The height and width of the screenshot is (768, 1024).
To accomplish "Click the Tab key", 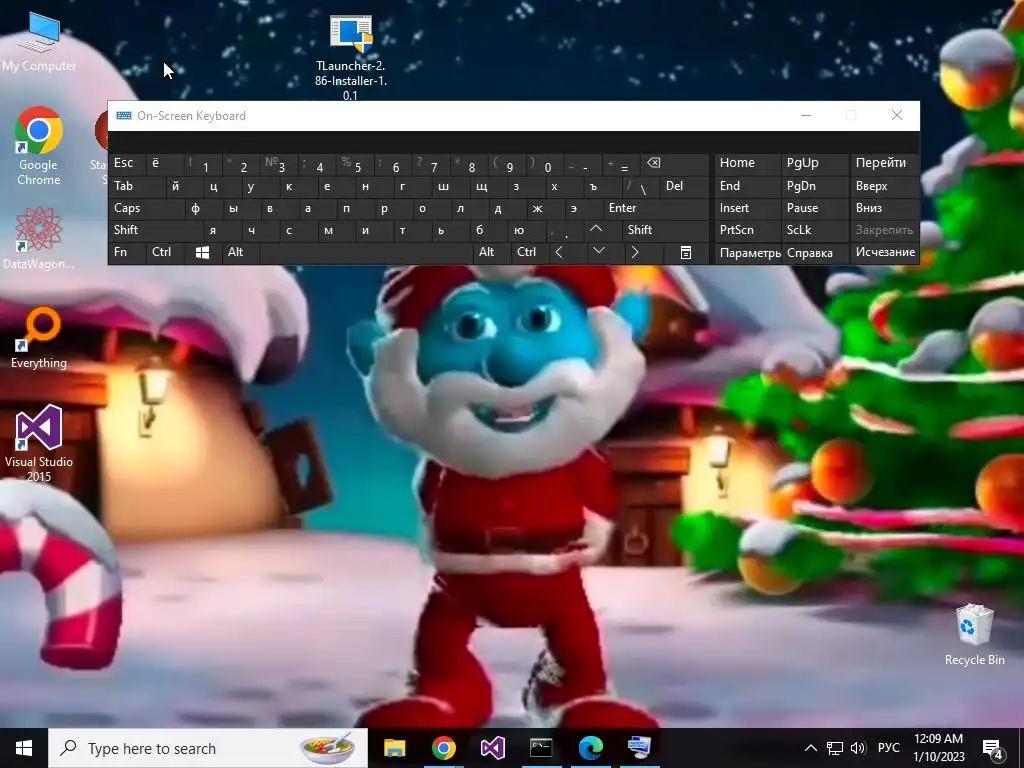I will [x=136, y=186].
